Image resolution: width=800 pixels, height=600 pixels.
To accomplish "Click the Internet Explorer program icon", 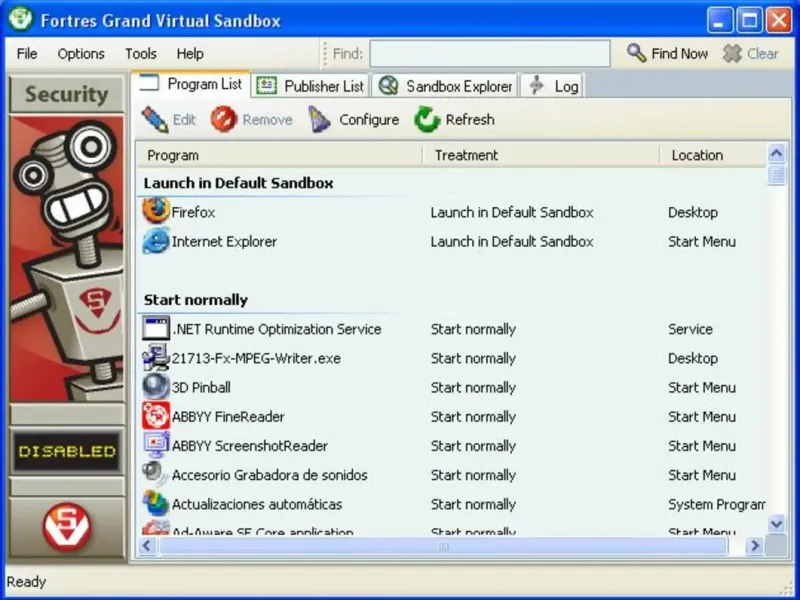I will [x=156, y=241].
